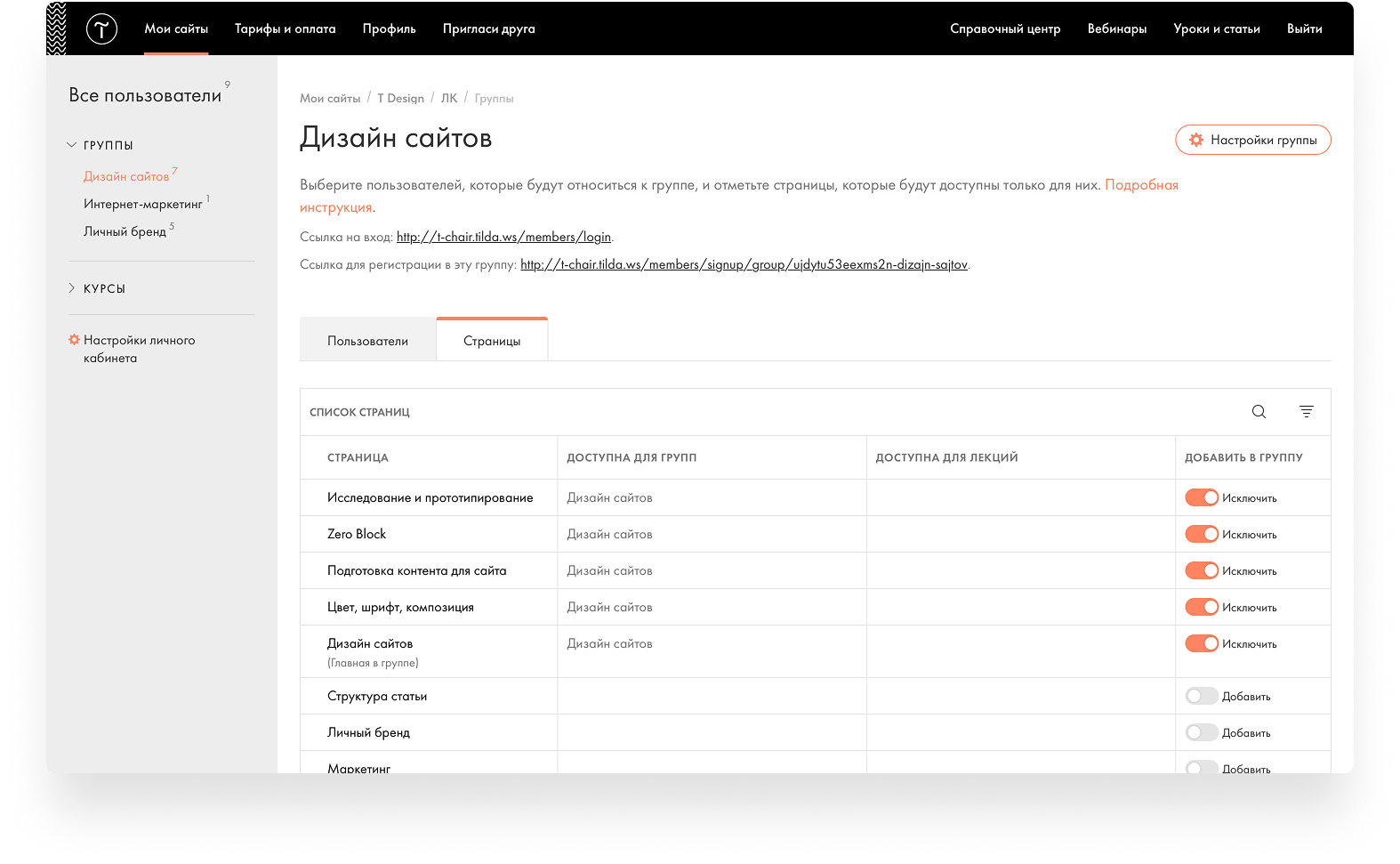The height and width of the screenshot is (864, 1400).
Task: Select the Интернет-маркетинг group
Action: (x=143, y=205)
